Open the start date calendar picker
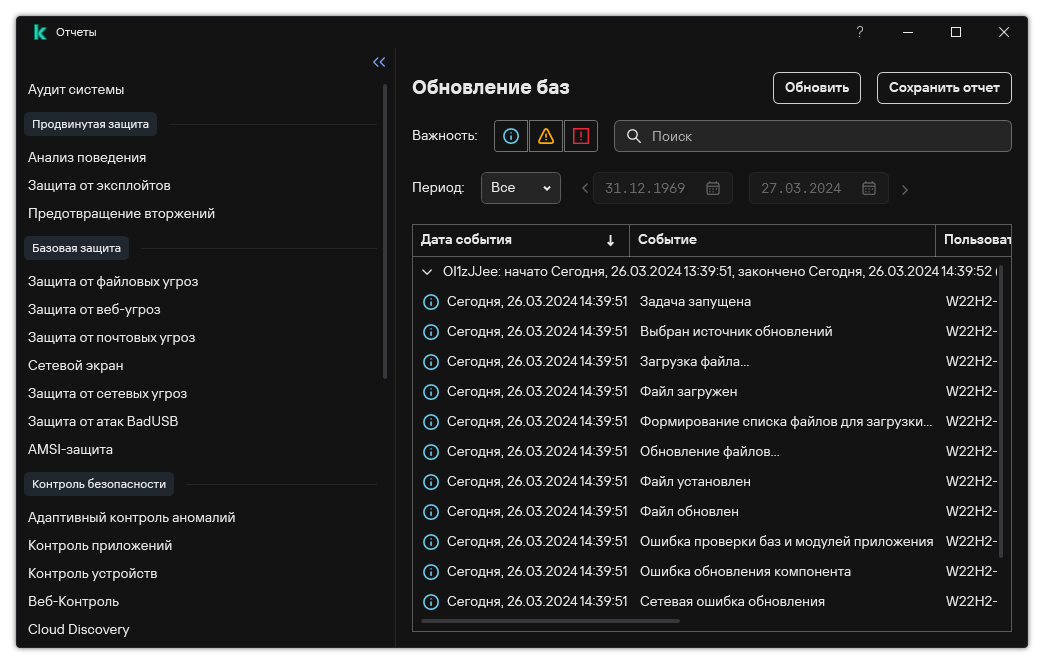The image size is (1044, 664). point(713,188)
